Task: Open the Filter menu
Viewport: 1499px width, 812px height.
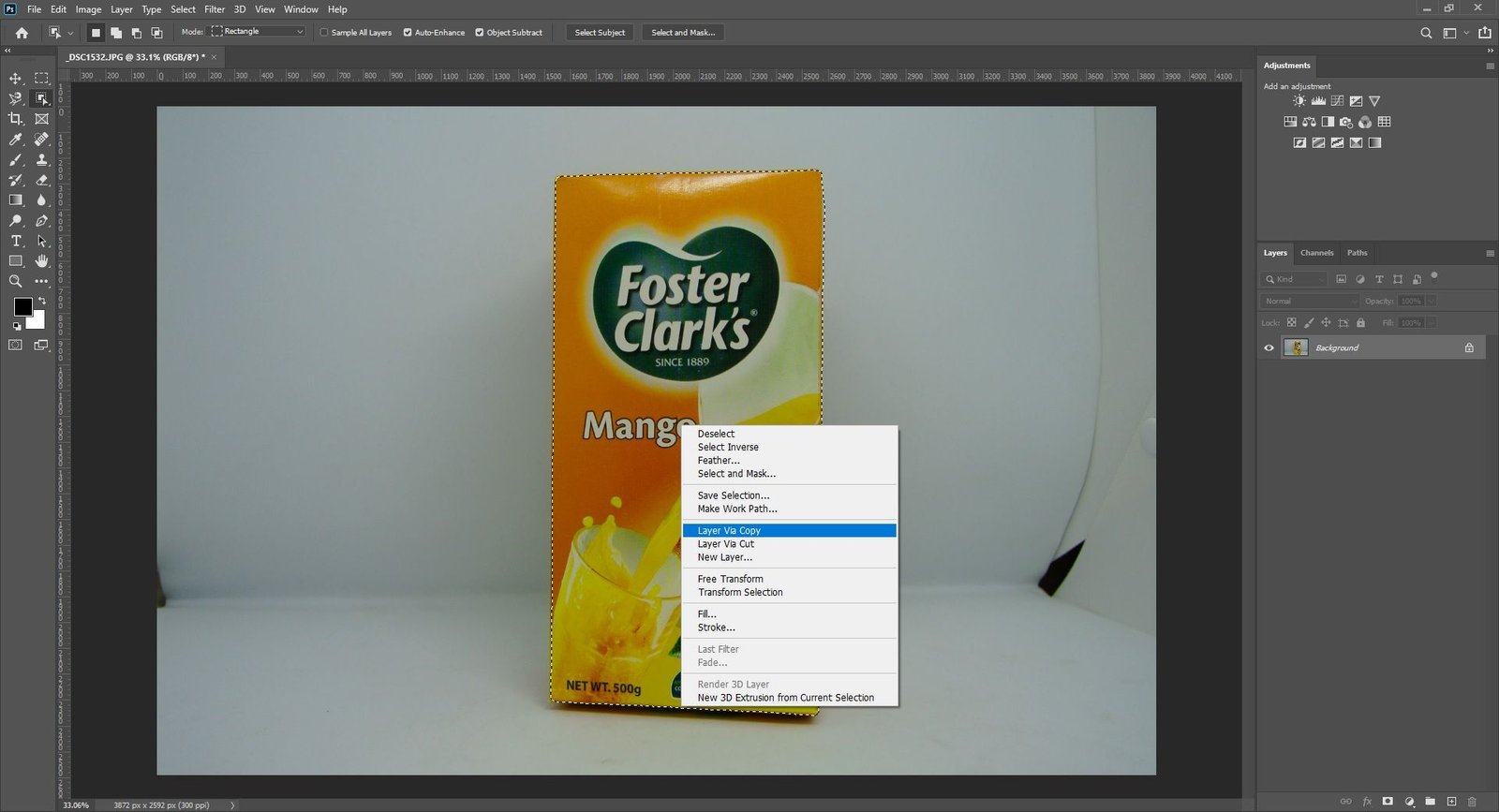Action: (215, 9)
